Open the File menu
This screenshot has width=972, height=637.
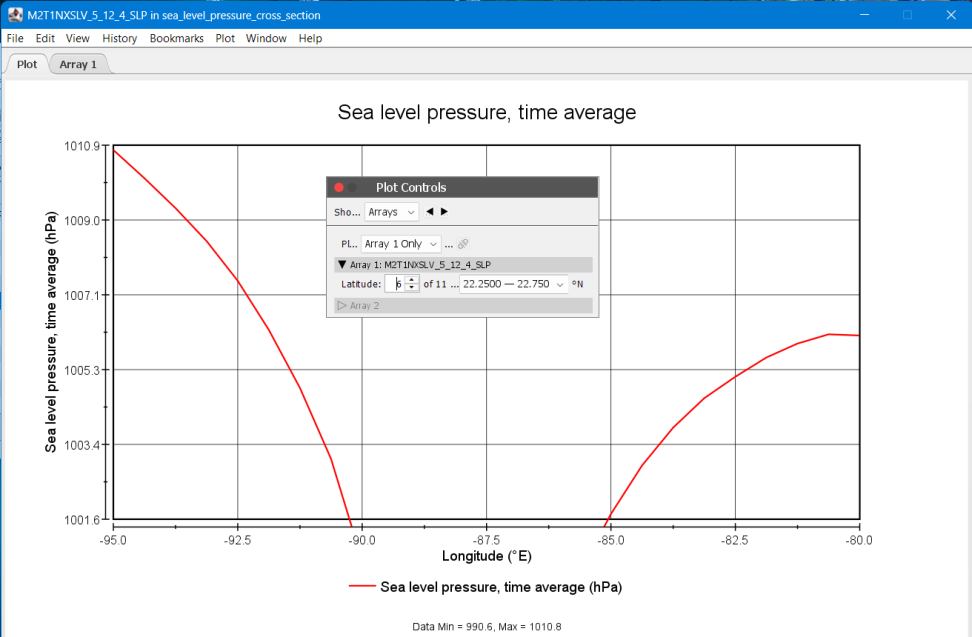pos(15,38)
